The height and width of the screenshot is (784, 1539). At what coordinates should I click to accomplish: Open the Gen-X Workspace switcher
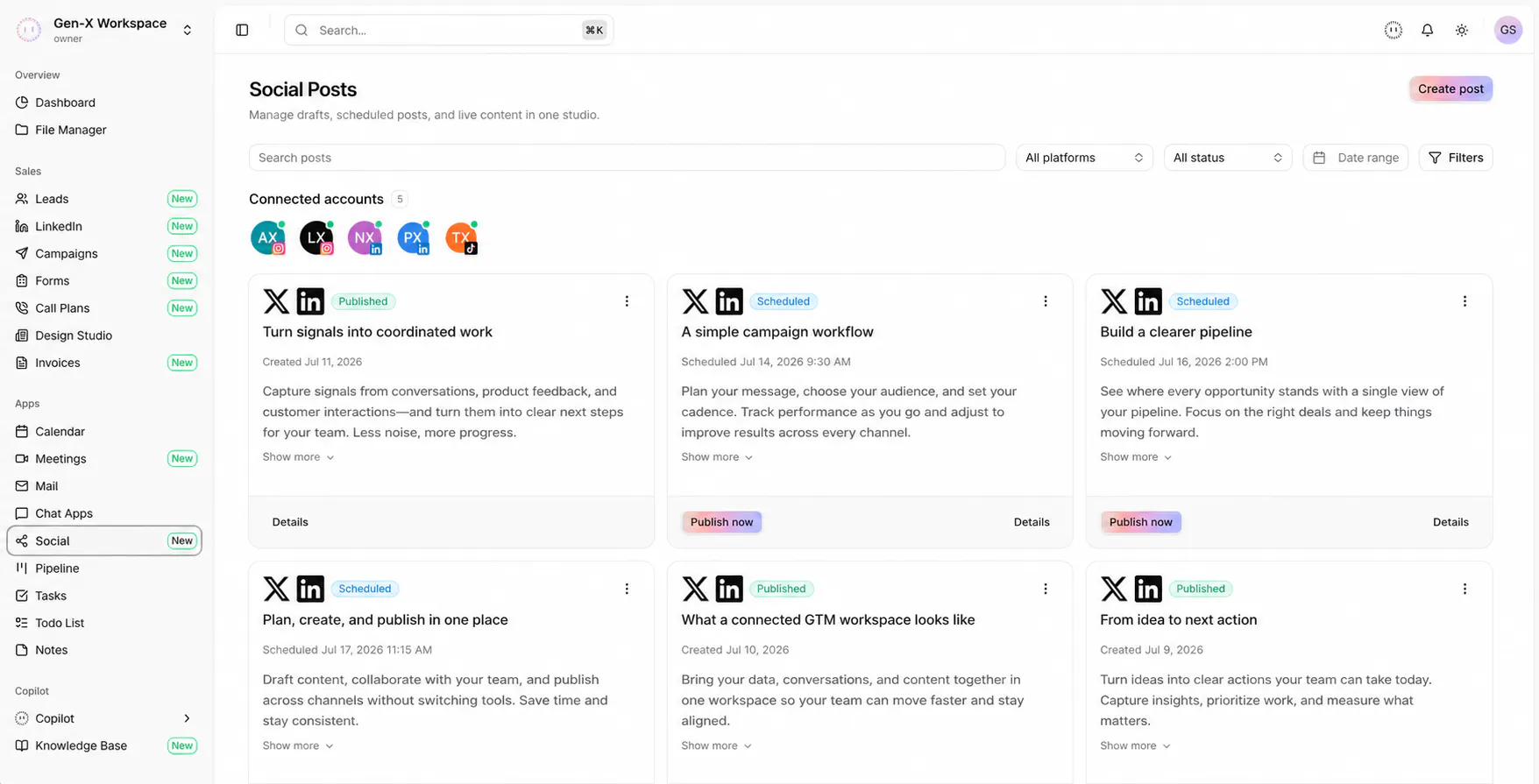[105, 30]
